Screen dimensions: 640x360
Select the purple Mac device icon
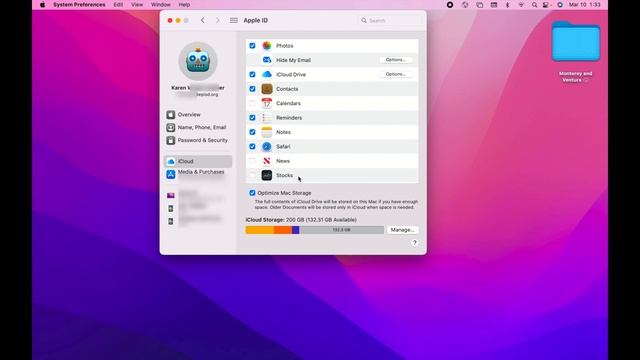click(171, 196)
